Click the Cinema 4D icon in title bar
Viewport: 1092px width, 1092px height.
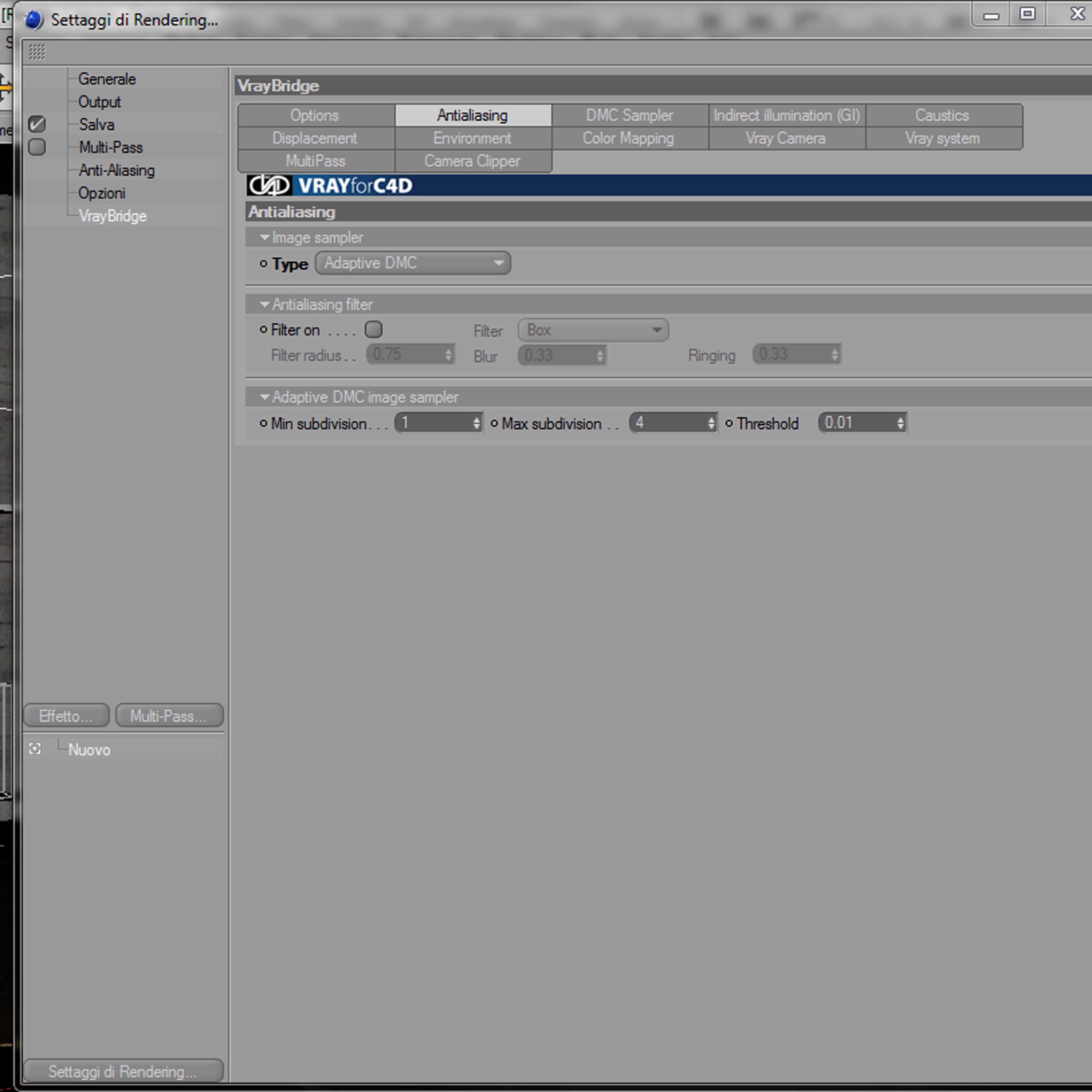[x=34, y=20]
